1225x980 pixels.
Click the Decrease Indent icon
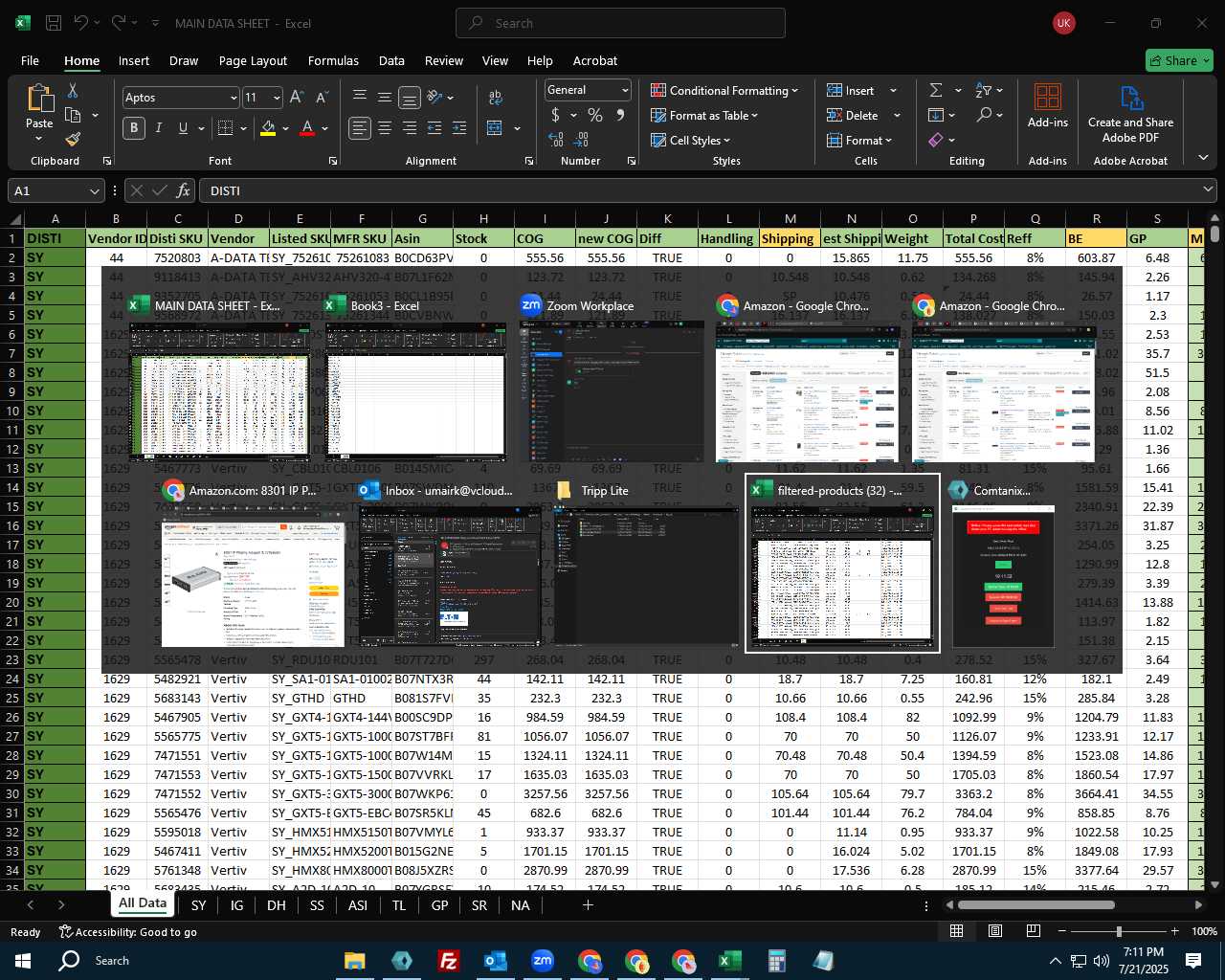coord(434,128)
